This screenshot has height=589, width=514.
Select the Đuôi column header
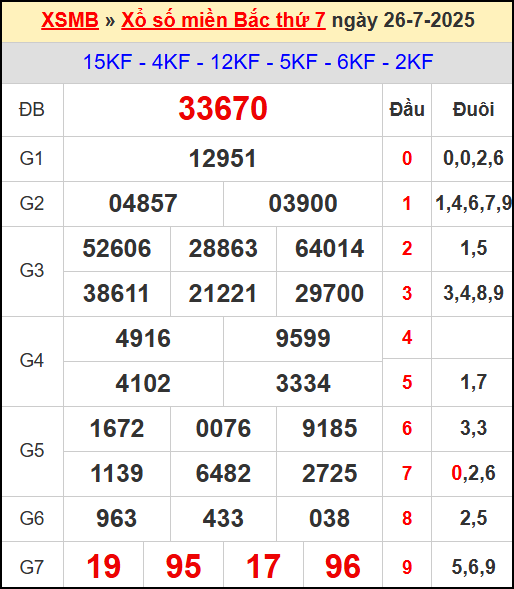point(473,109)
